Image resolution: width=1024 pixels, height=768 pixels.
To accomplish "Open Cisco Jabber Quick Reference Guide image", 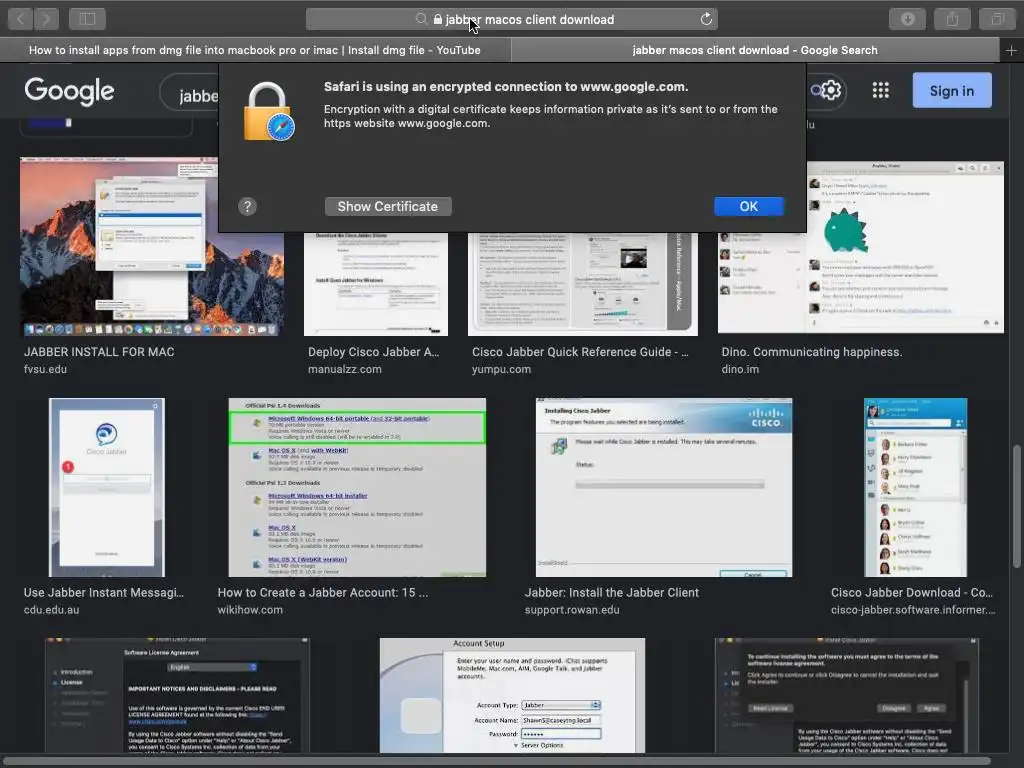I will coord(583,283).
